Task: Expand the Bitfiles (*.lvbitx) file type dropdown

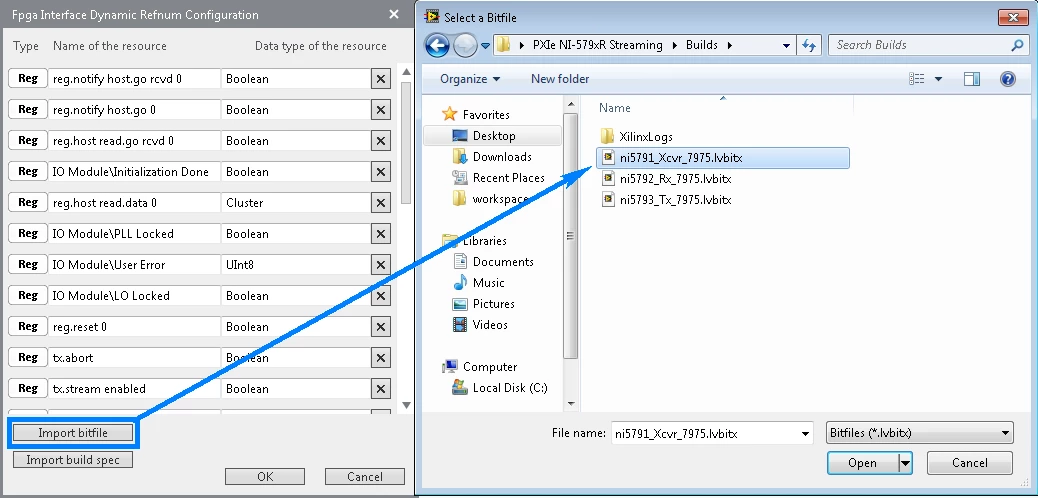Action: click(x=920, y=433)
